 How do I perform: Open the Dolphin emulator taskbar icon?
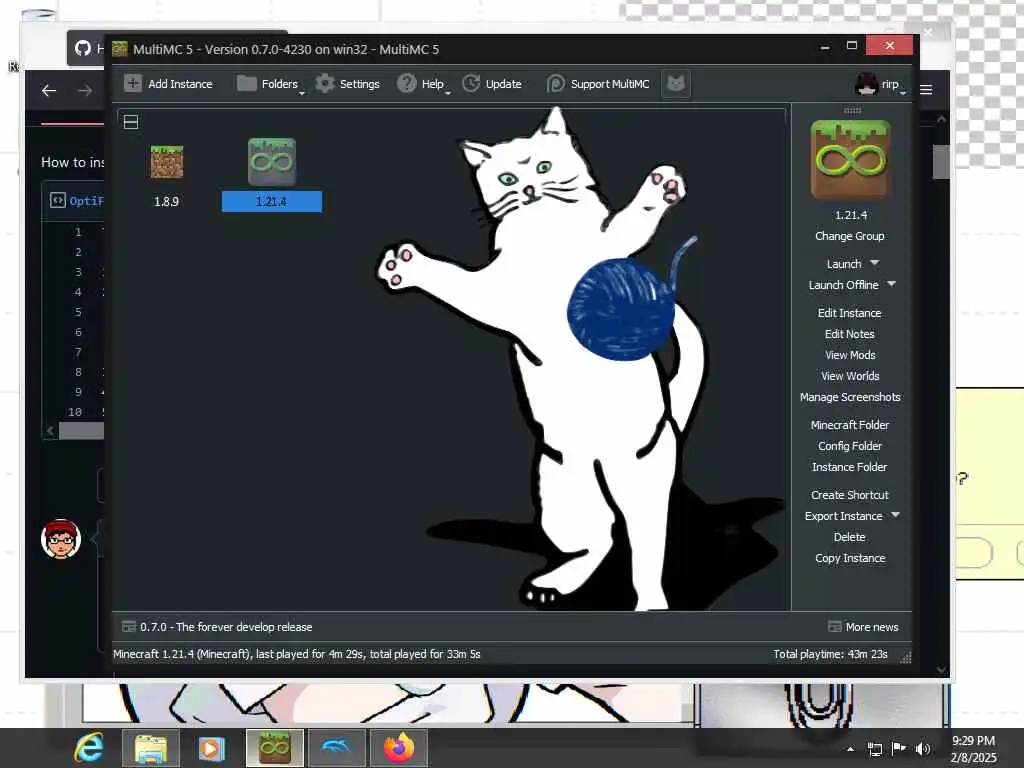click(x=336, y=748)
